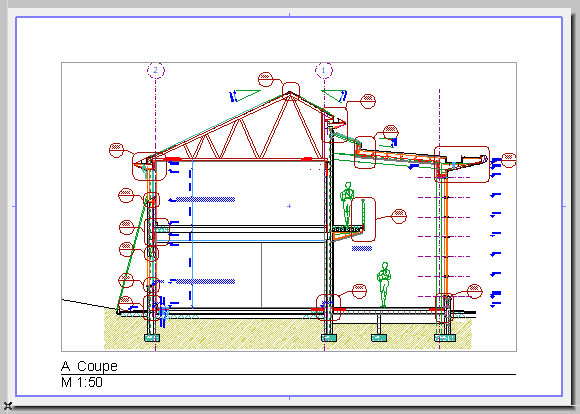The image size is (580, 414).
Task: Click the detail marker bubble for balcony railing
Action: click(x=399, y=216)
